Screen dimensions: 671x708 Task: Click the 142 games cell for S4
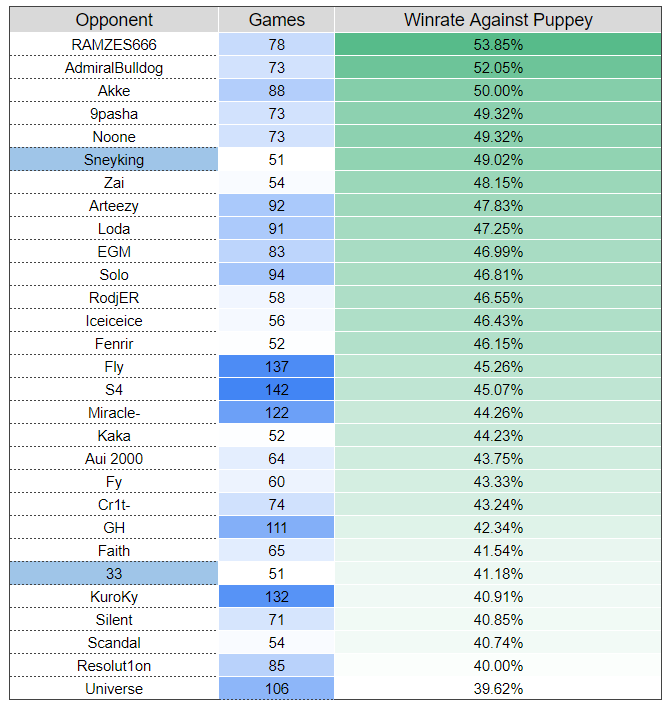tap(277, 390)
